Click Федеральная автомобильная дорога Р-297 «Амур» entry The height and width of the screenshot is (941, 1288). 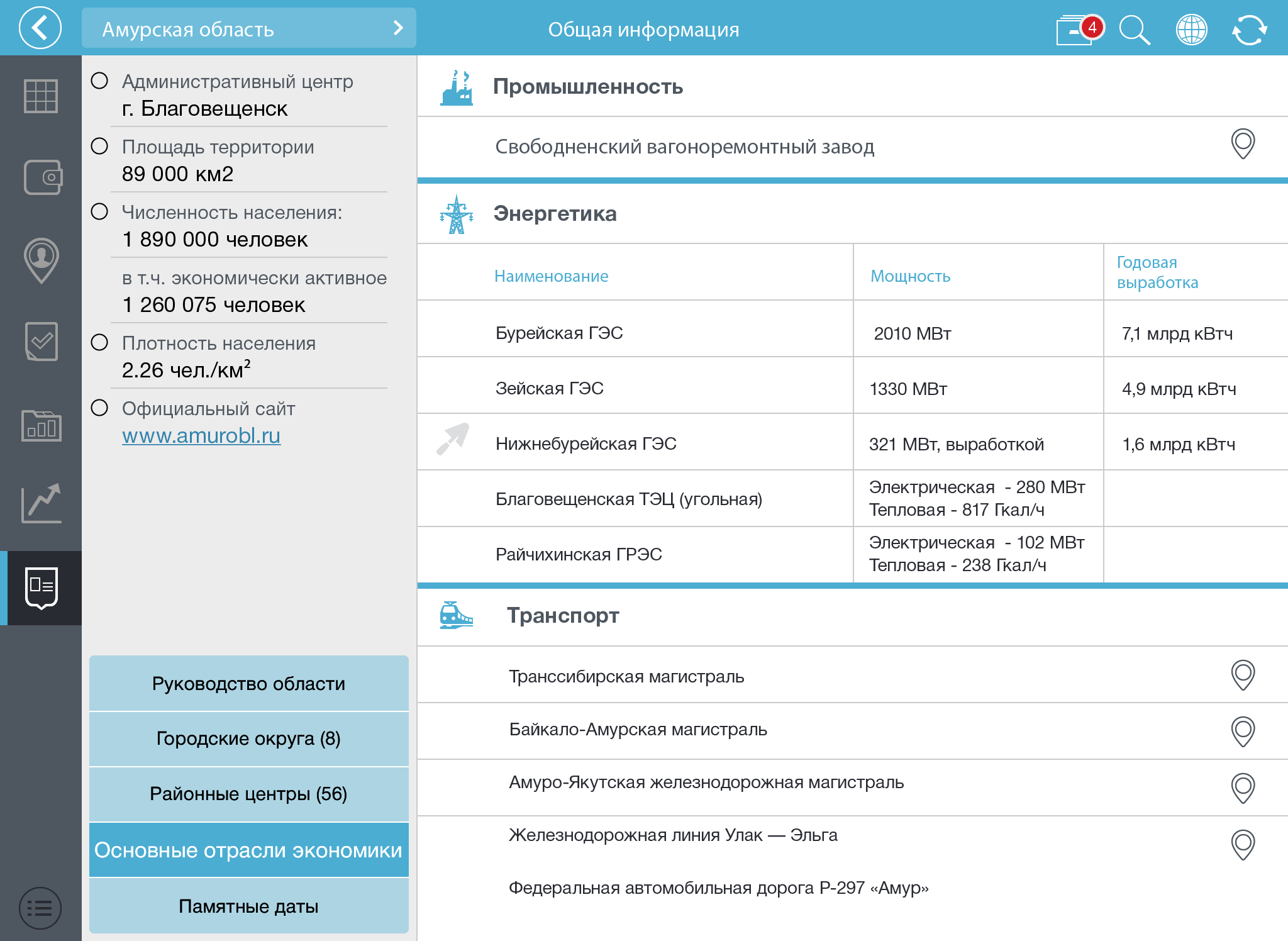tap(719, 888)
